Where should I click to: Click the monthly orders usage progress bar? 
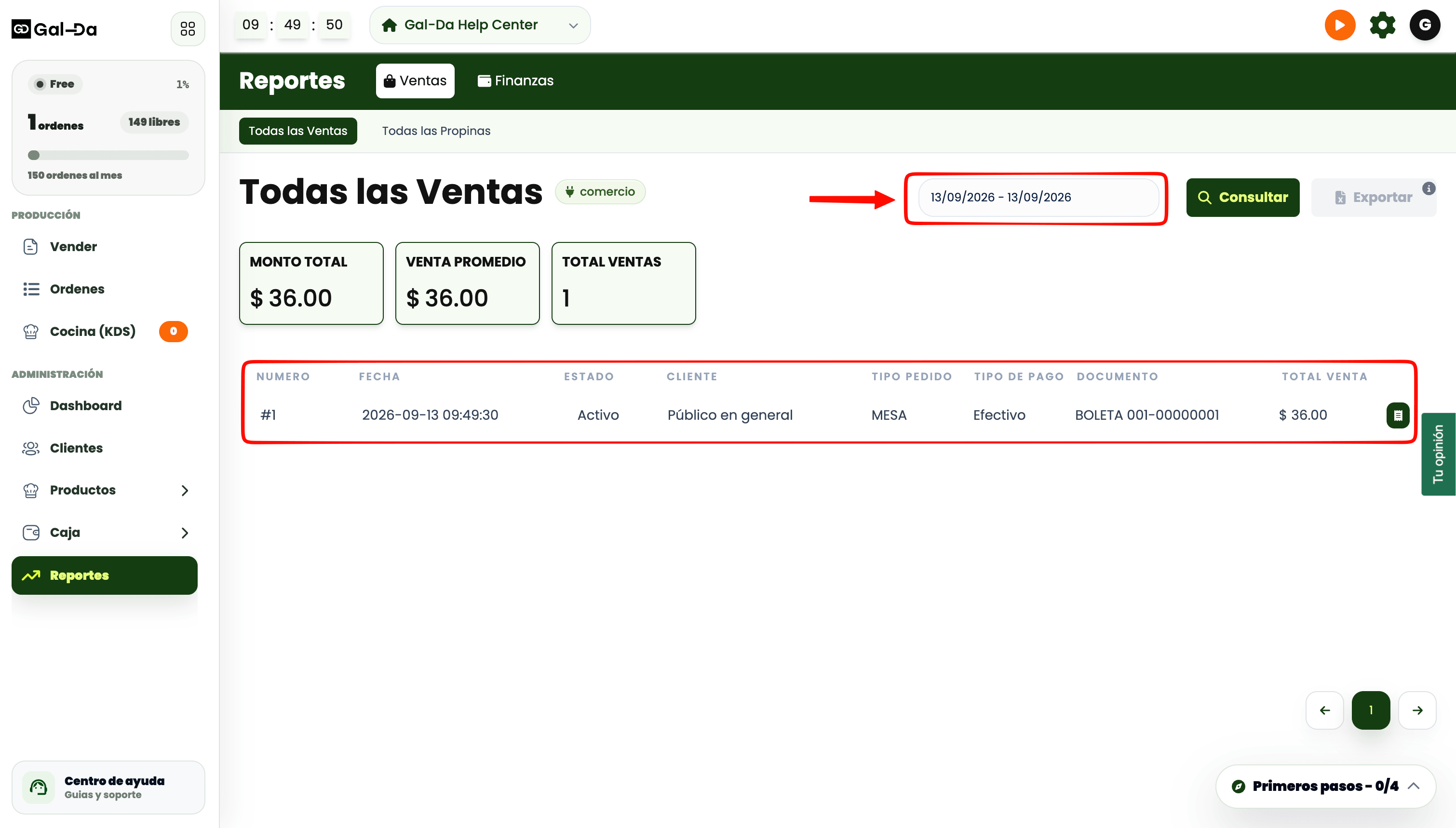[108, 155]
